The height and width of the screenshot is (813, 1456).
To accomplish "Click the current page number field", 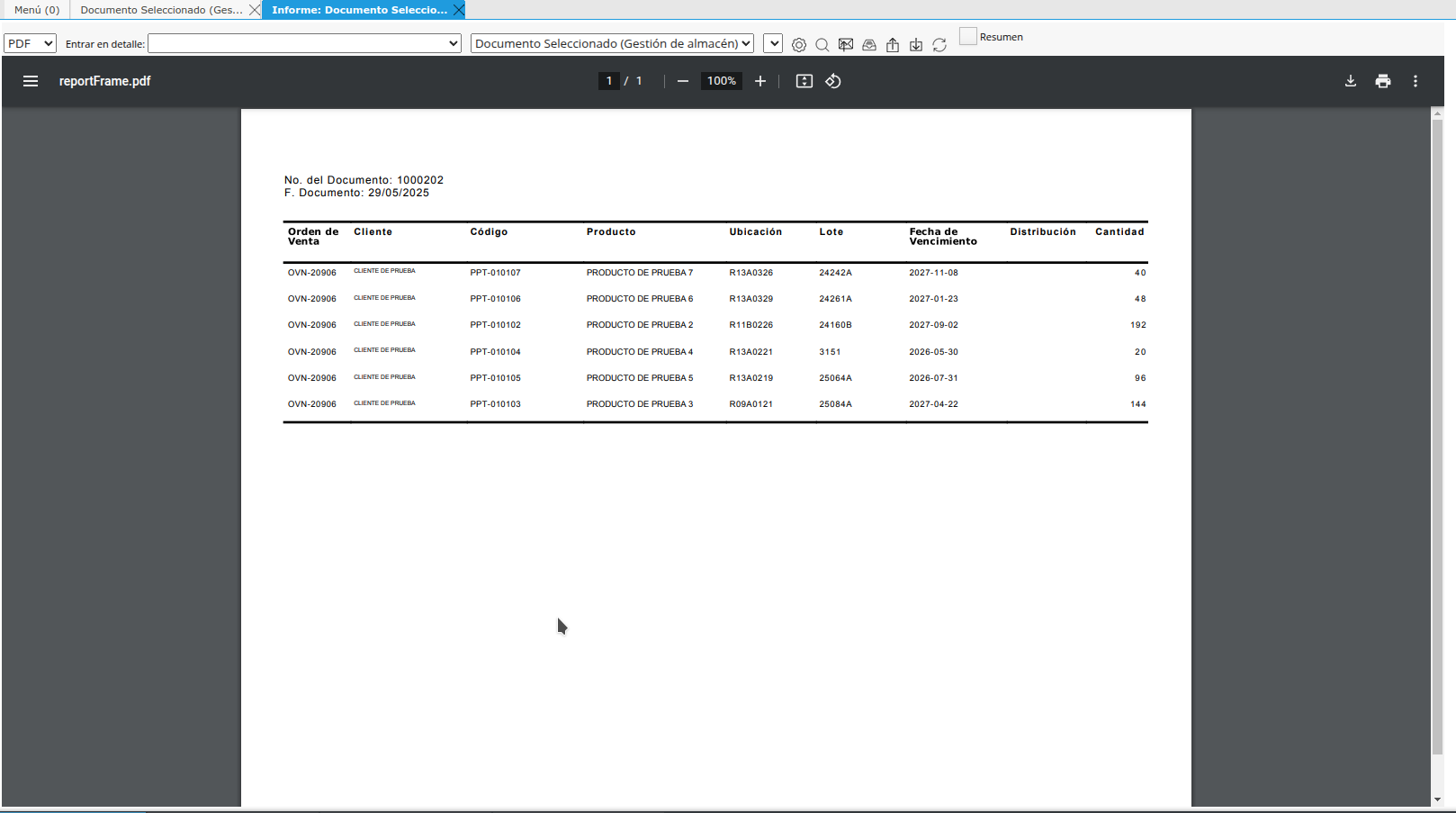I will (609, 81).
